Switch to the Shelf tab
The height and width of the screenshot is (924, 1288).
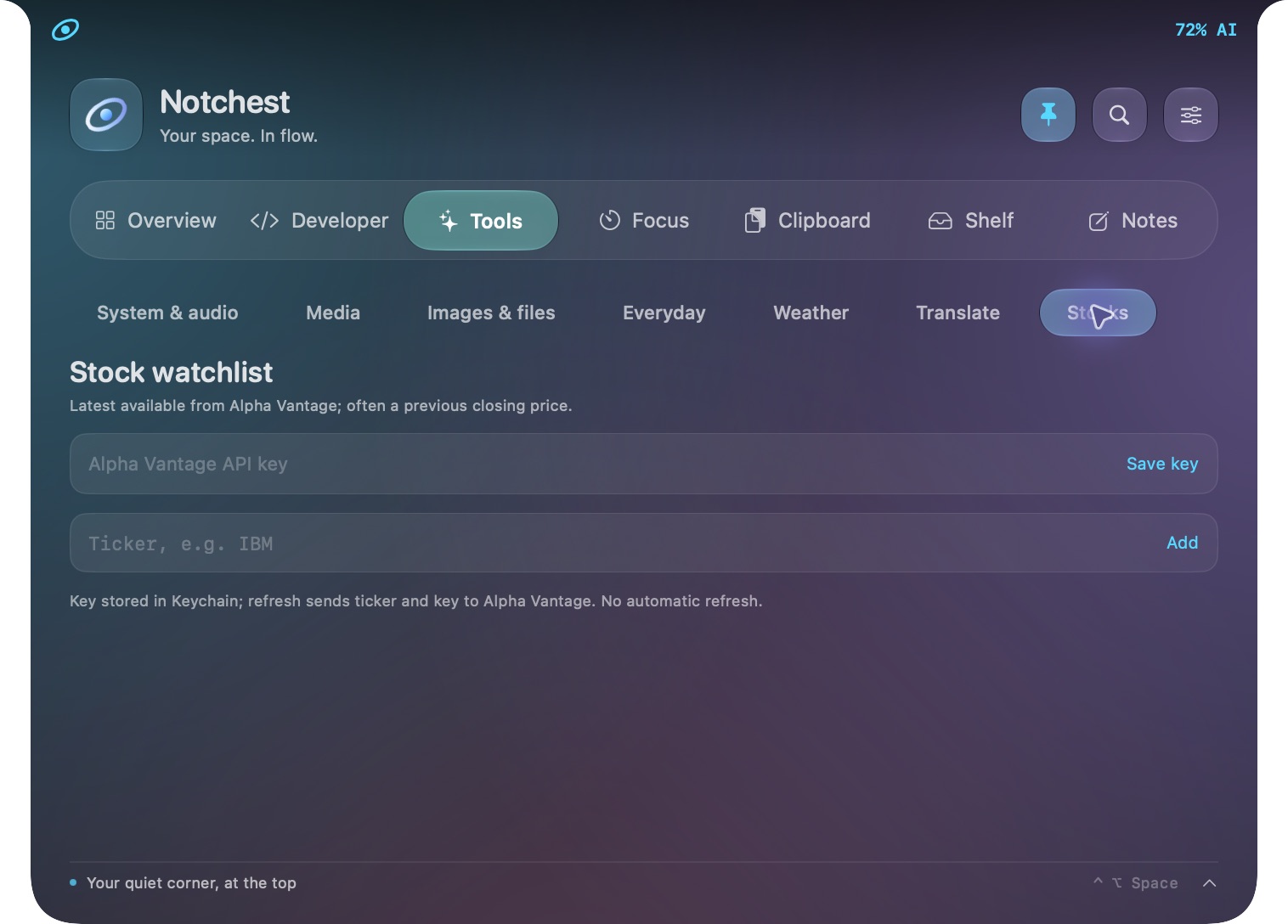tap(971, 221)
